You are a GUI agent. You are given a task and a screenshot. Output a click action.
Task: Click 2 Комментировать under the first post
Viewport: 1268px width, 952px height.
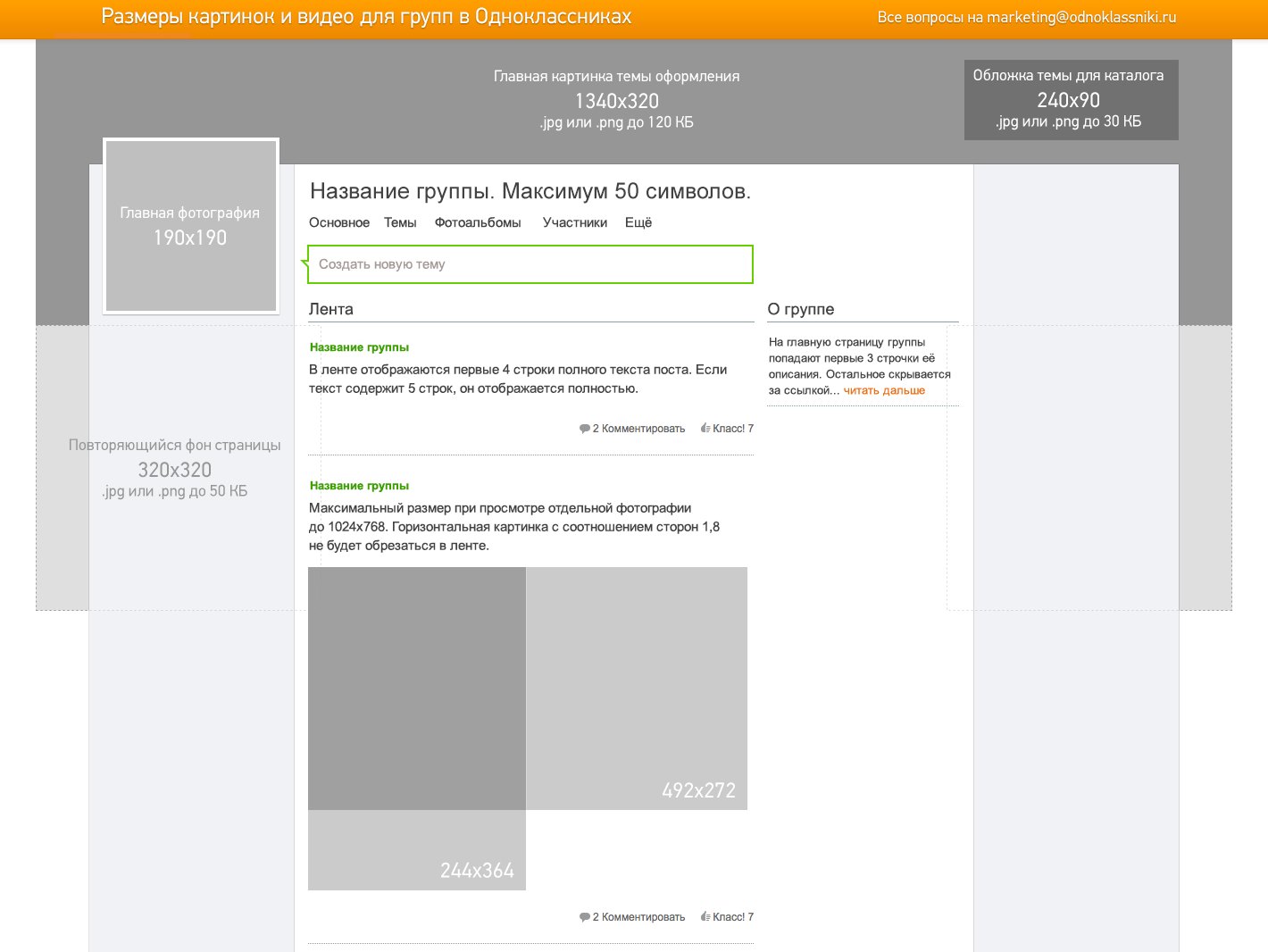point(638,429)
